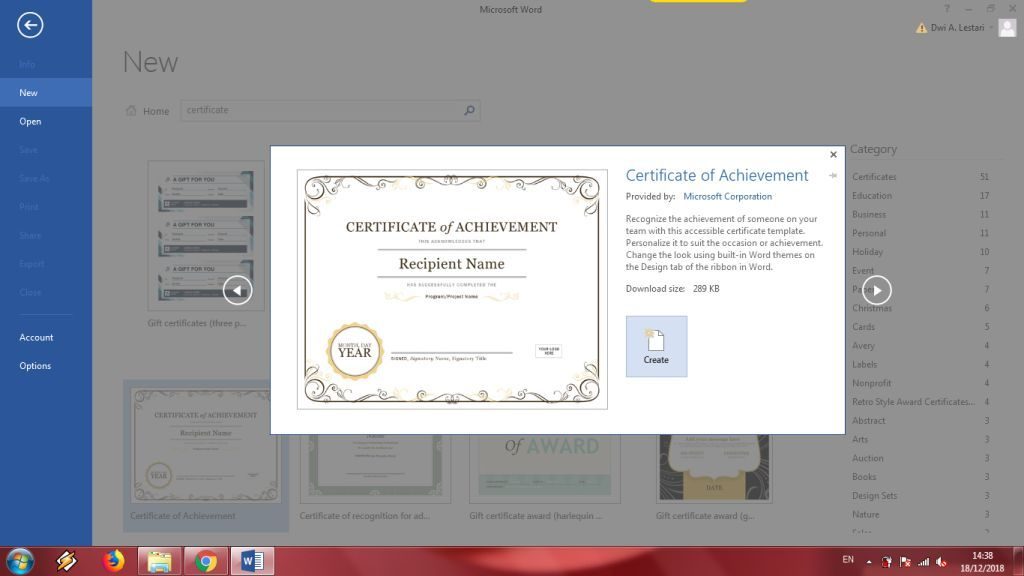Open the Microsoft Corporation provider link
Screen dimensions: 1024x576
tap(728, 197)
